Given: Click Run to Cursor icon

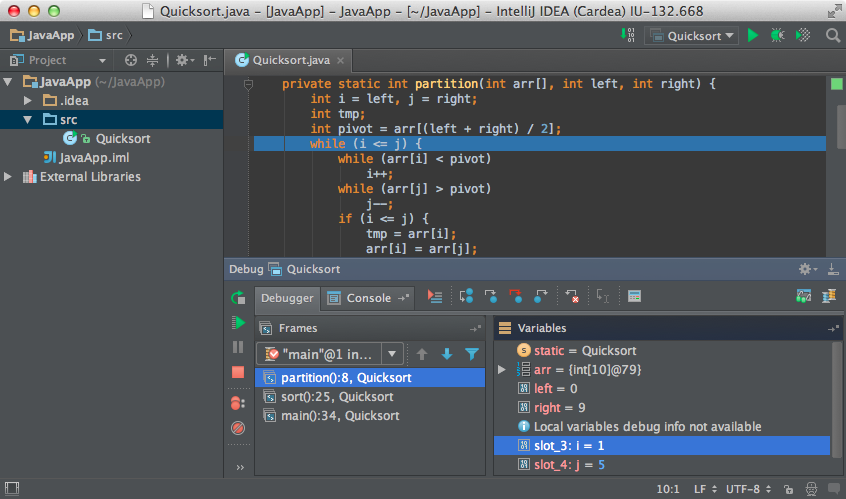Looking at the screenshot, I should (603, 296).
